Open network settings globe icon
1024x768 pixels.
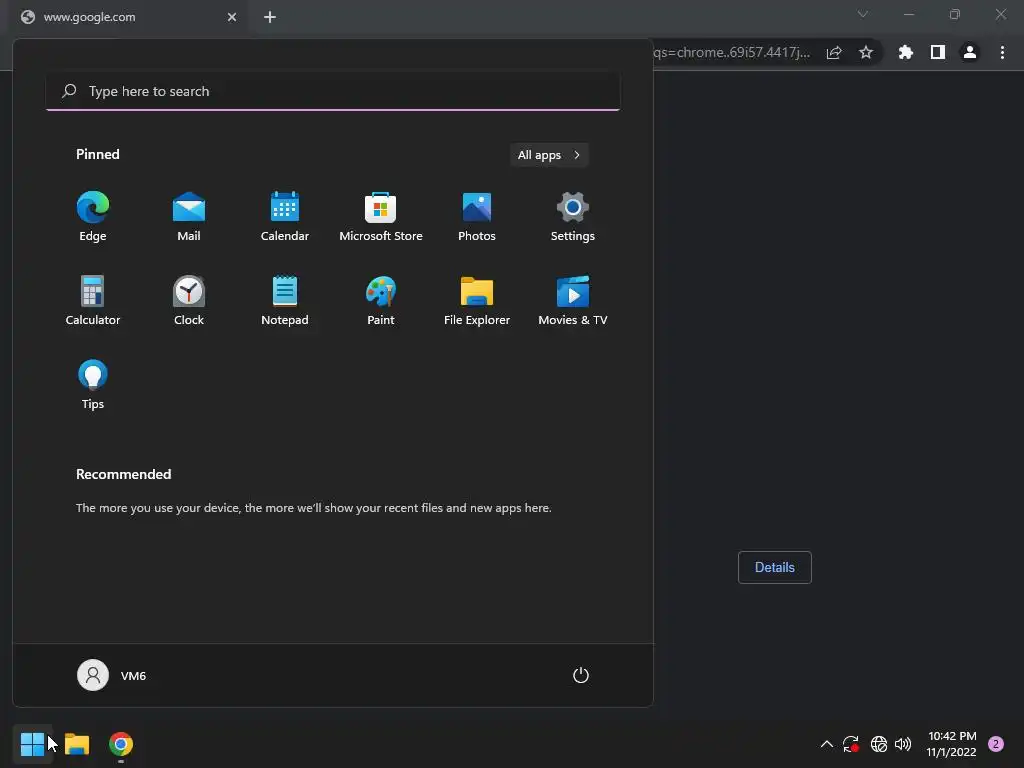pyautogui.click(x=879, y=744)
